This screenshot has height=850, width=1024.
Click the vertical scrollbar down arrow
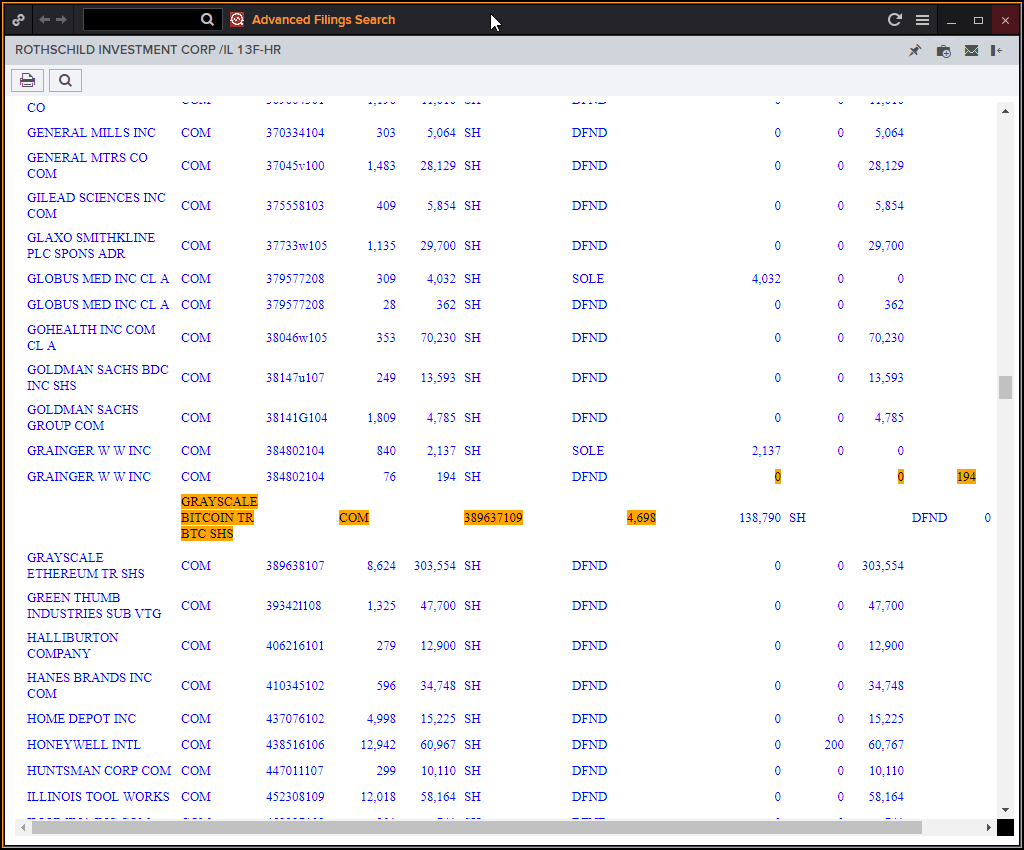1005,810
